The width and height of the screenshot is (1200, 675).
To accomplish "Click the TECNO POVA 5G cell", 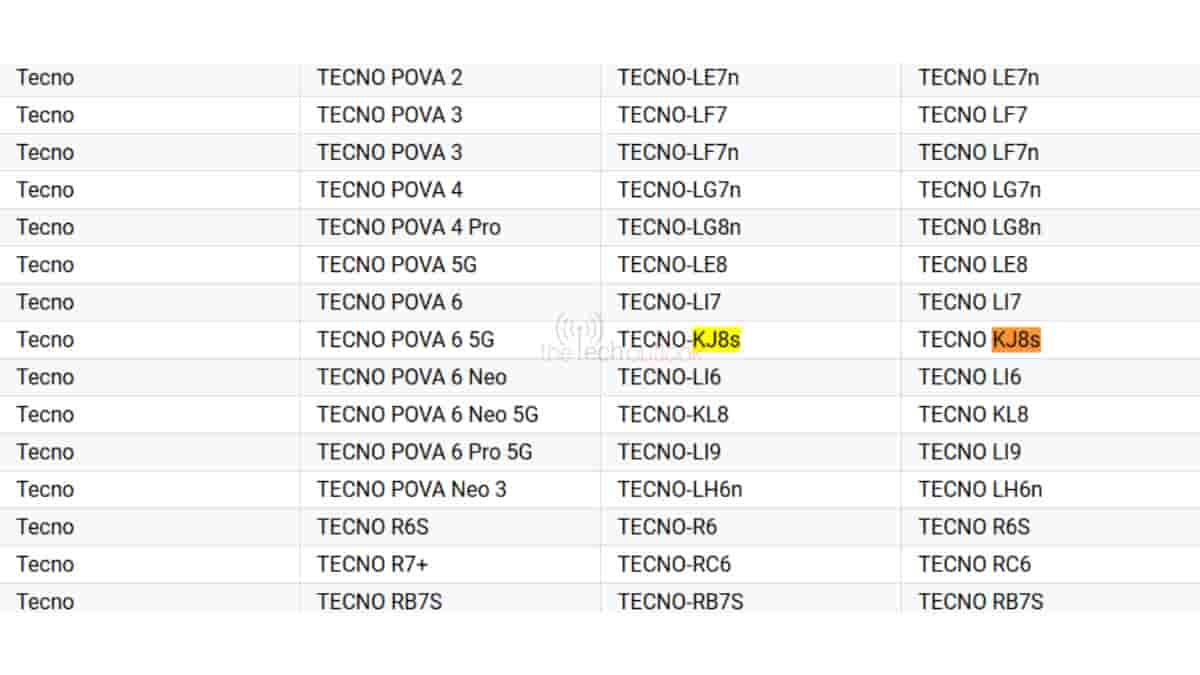I will pyautogui.click(x=397, y=265).
